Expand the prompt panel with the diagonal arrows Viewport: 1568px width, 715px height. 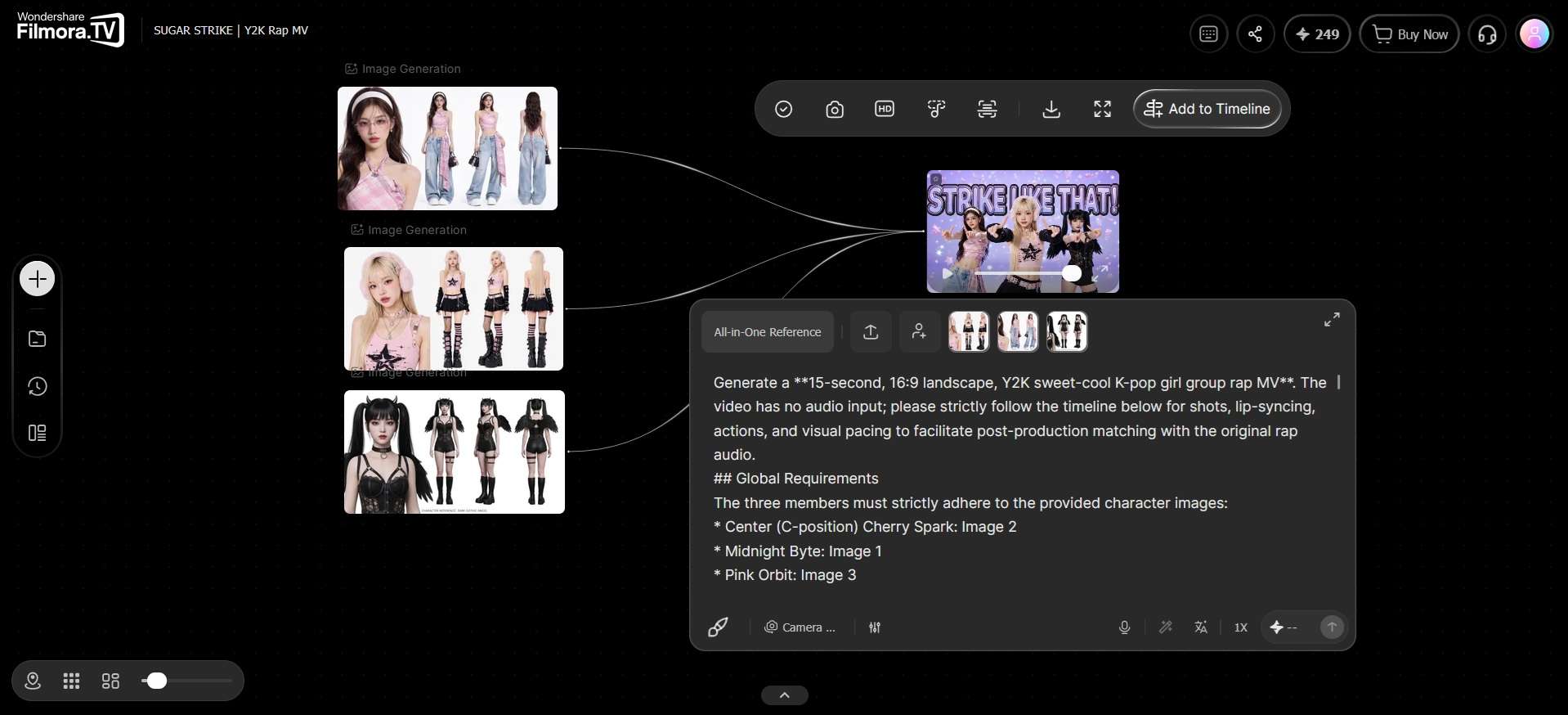1332,320
